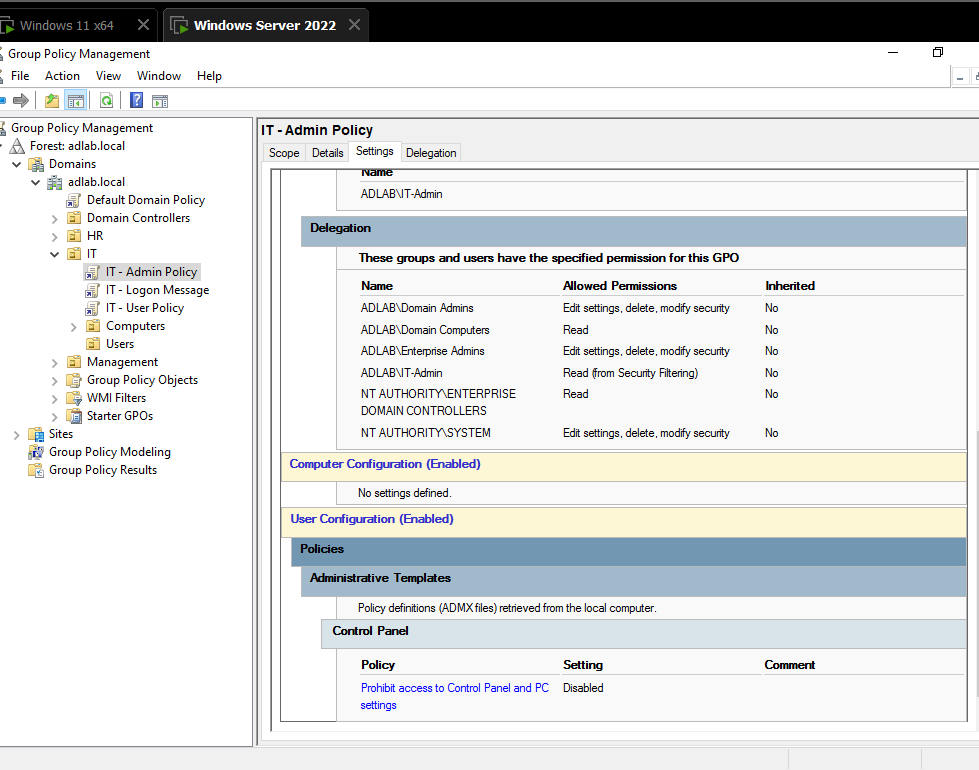979x770 pixels.
Task: Click the adlab.local domain servers icon
Action: tap(55, 182)
